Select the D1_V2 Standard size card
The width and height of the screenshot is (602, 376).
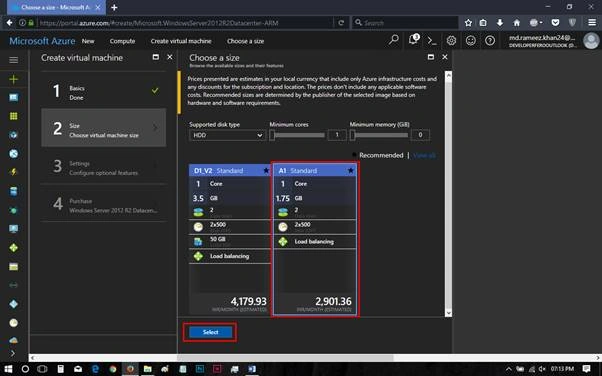230,240
